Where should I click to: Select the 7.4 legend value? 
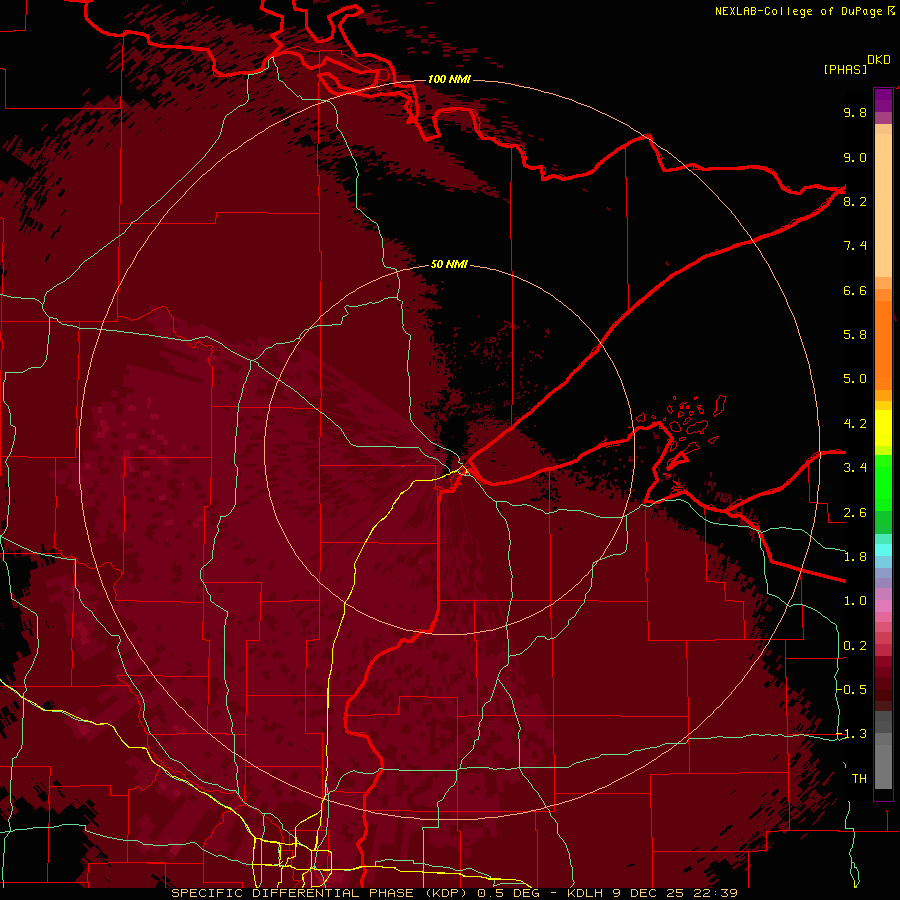pyautogui.click(x=855, y=246)
